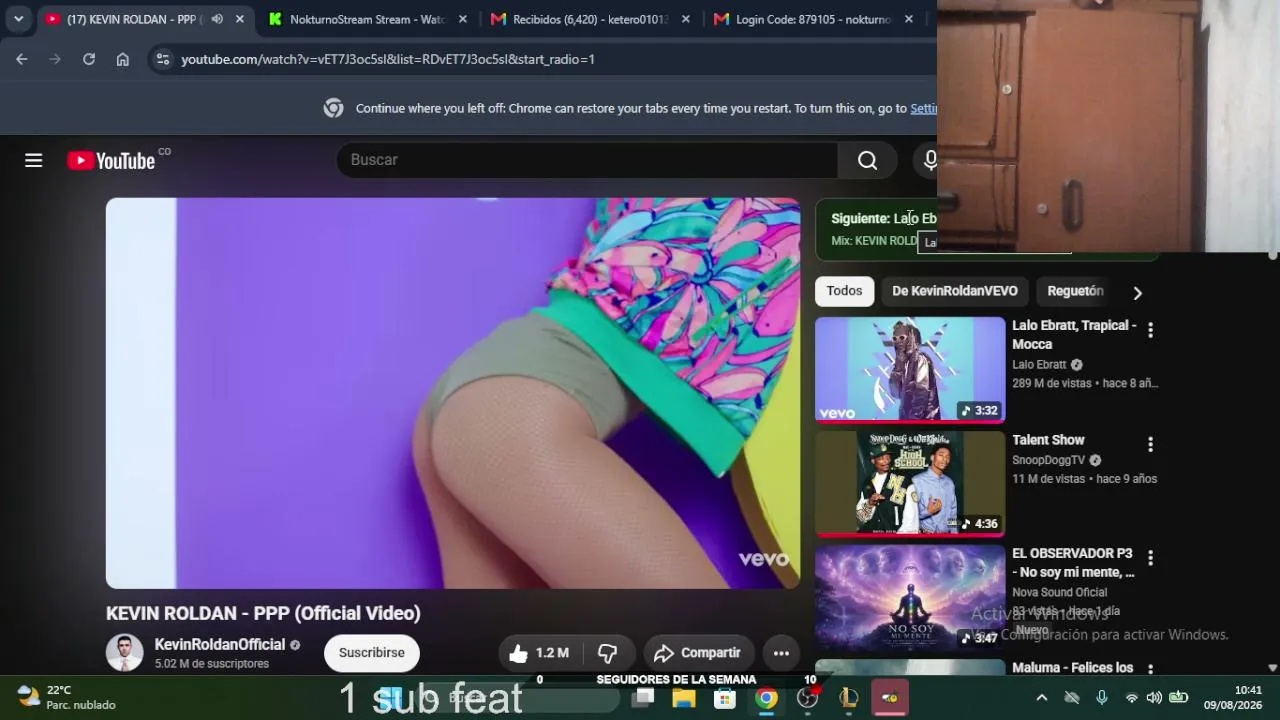
Task: Play the EL OBSERVADOR P3 thumbnail
Action: [x=910, y=598]
